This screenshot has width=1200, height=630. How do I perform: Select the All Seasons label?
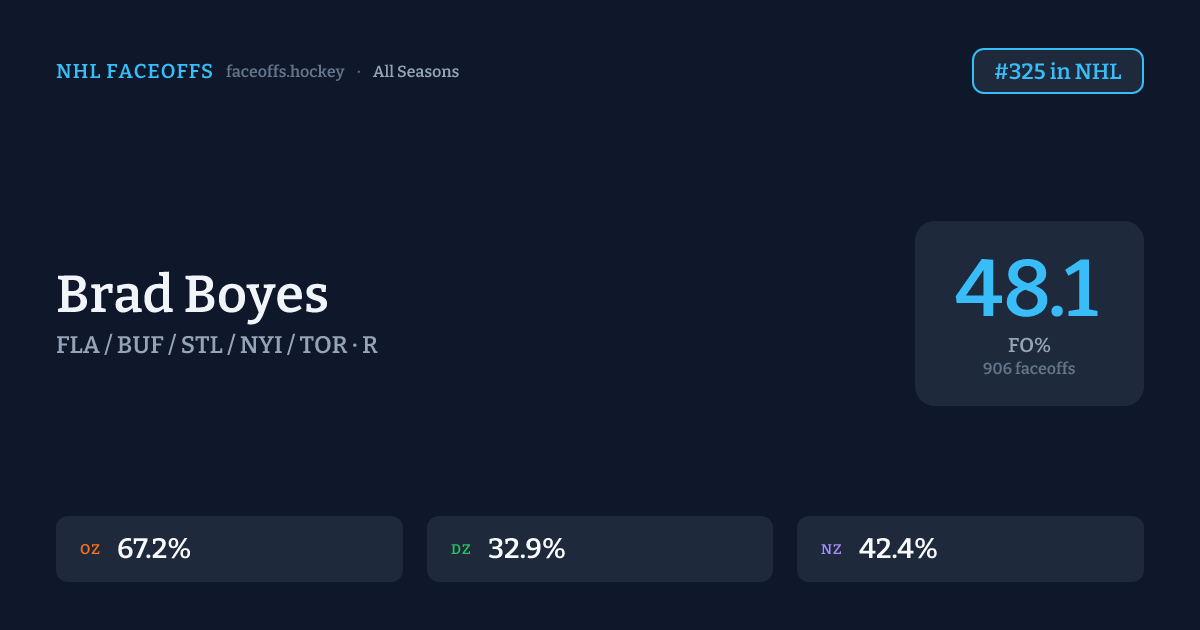(x=416, y=72)
